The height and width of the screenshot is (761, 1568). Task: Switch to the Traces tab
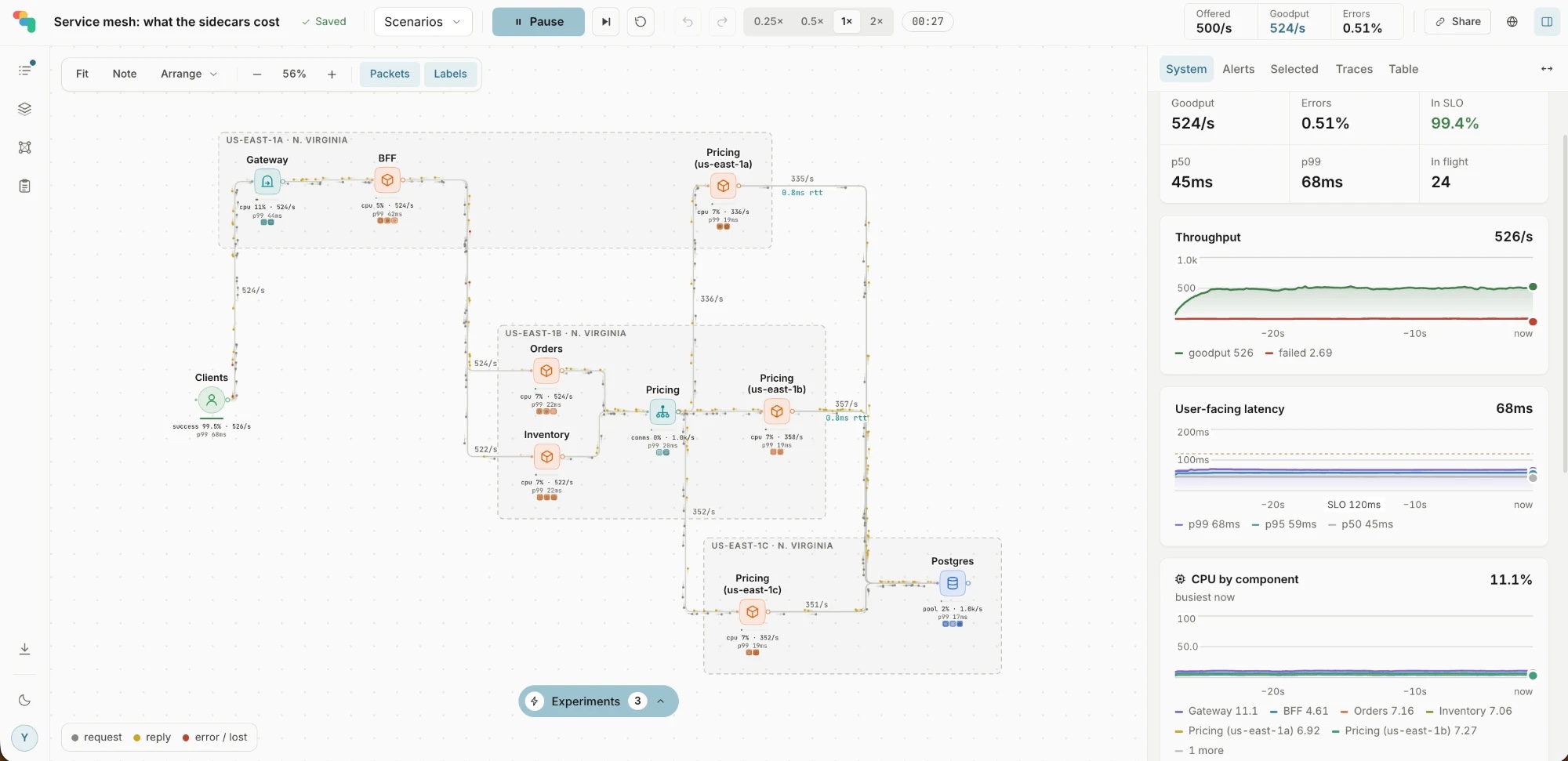[1354, 69]
